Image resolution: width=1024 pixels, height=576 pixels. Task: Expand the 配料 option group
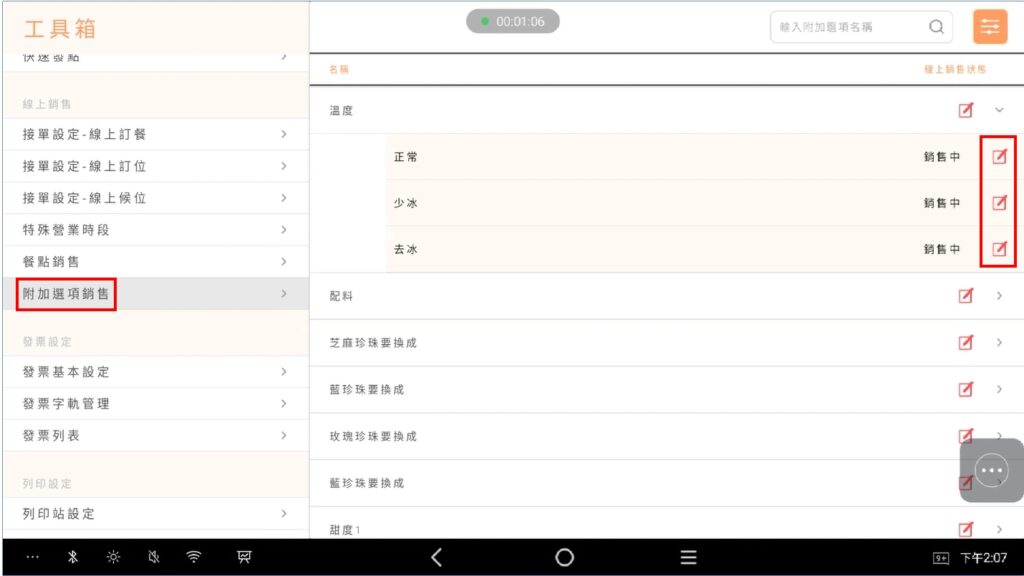click(x=998, y=296)
